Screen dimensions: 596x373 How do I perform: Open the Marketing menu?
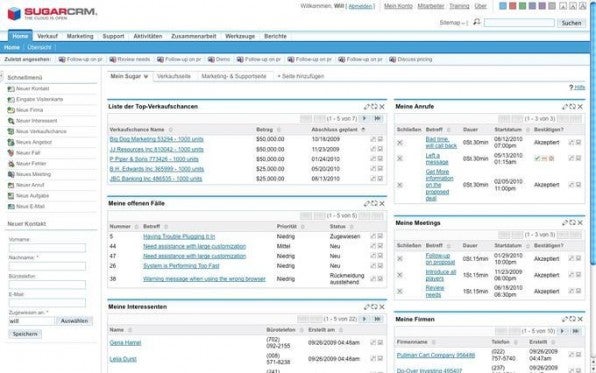pos(80,36)
